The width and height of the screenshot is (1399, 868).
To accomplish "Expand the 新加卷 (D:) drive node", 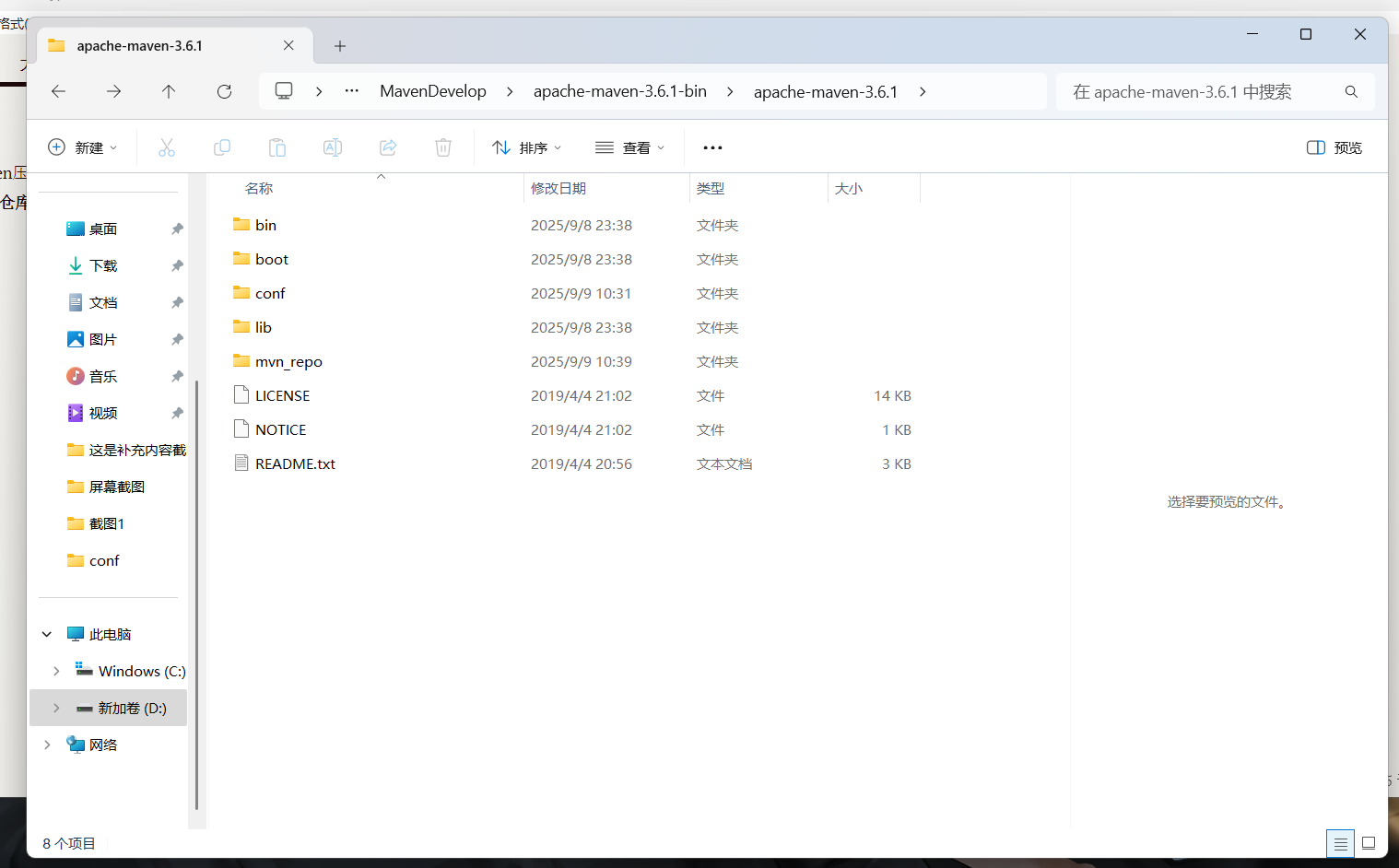I will (x=56, y=708).
